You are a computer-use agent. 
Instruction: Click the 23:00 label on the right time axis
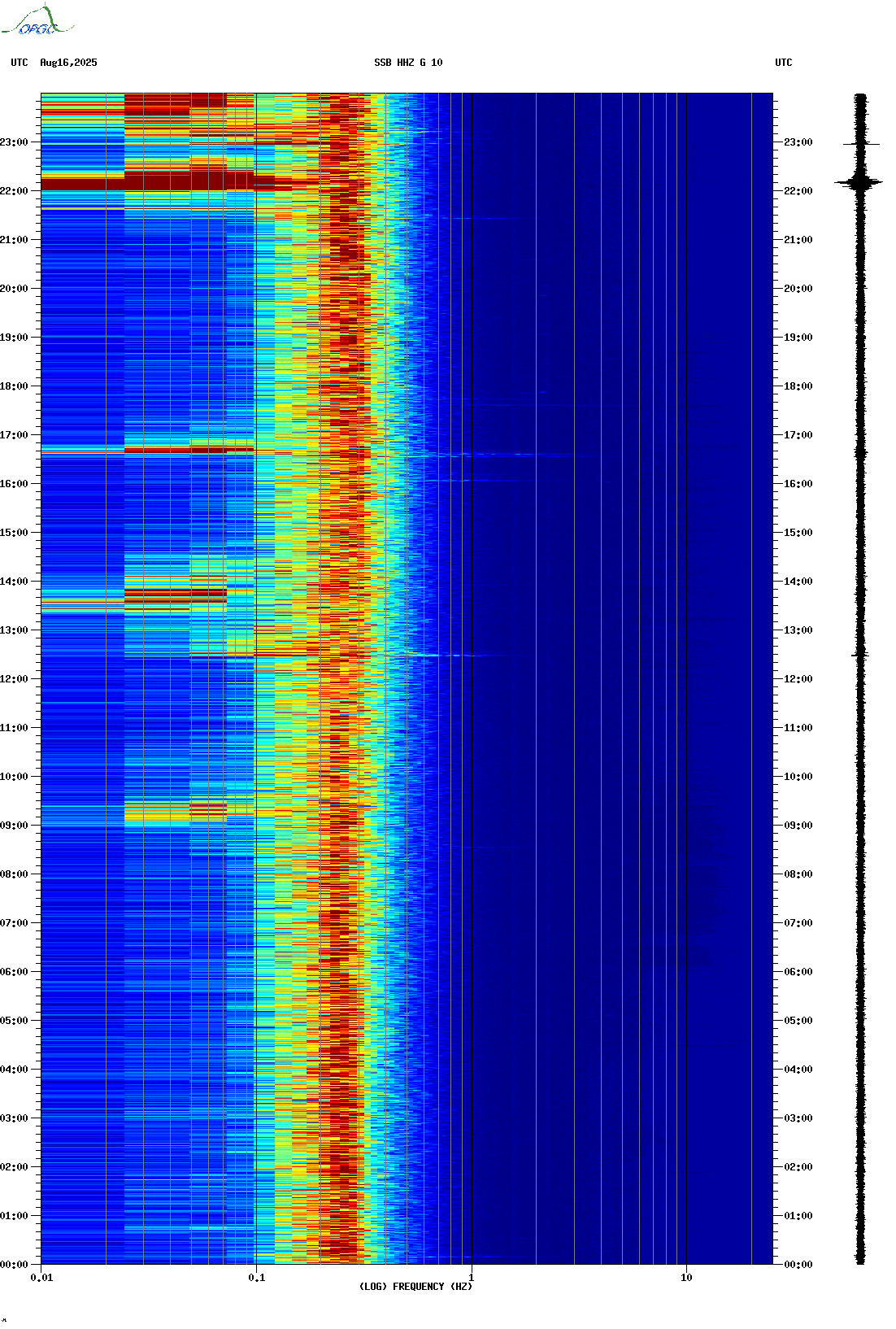(798, 142)
